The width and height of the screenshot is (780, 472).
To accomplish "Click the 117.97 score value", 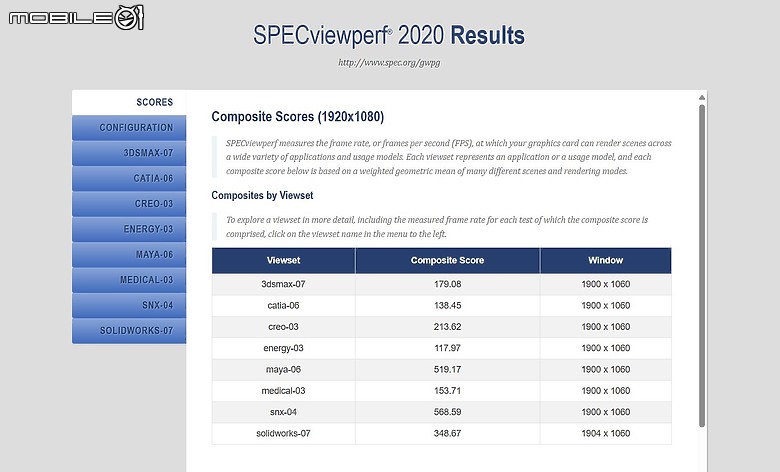I will 448,348.
